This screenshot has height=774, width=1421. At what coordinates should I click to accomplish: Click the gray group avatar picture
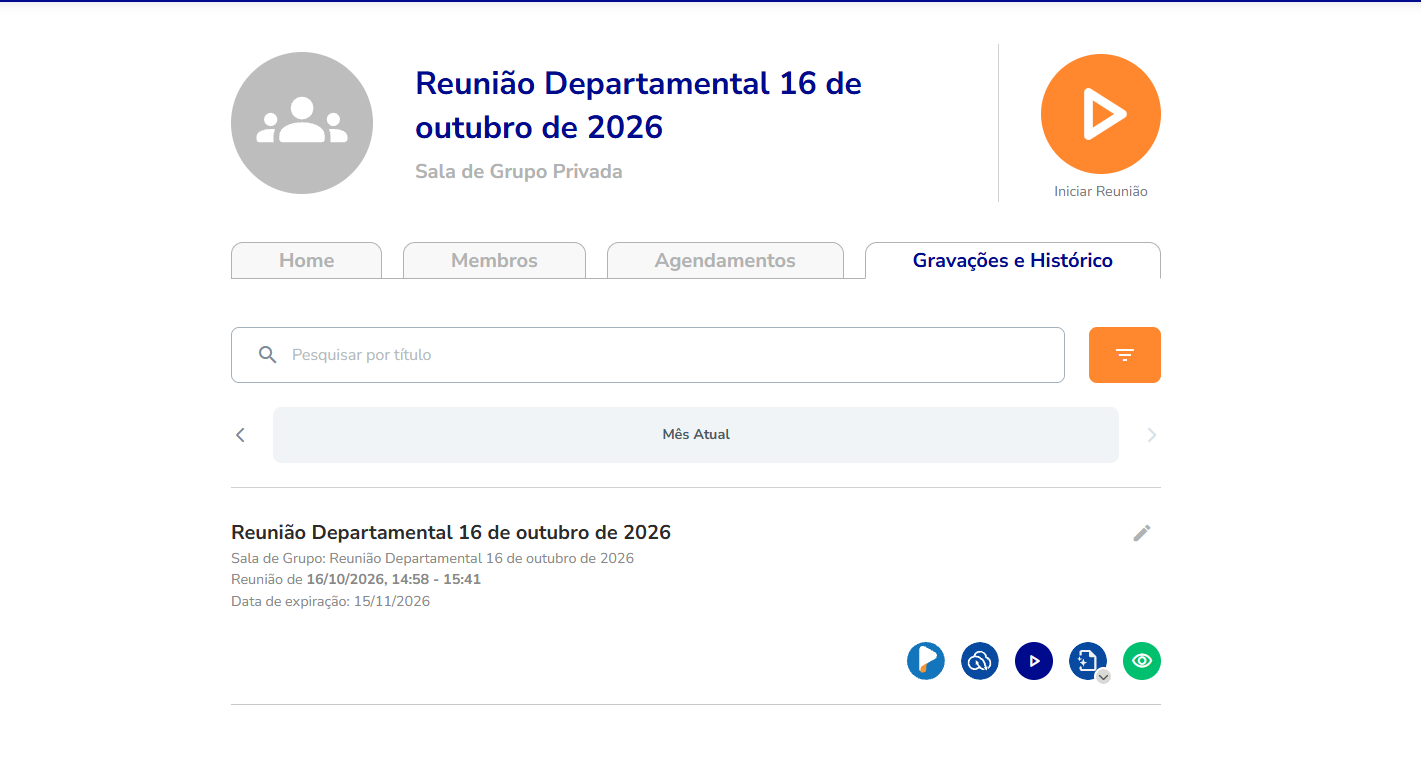pos(302,123)
